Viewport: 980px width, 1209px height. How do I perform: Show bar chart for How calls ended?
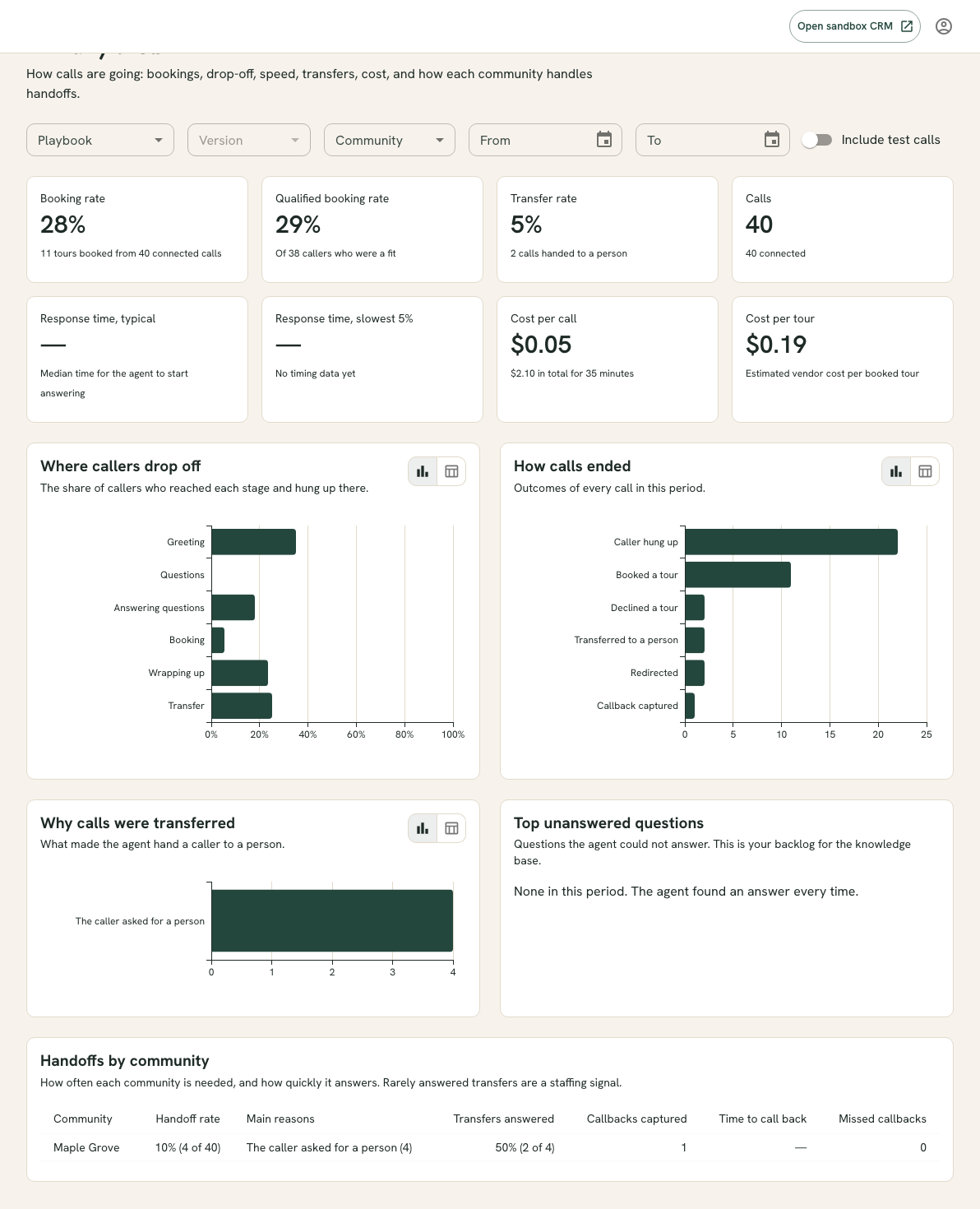click(x=896, y=471)
